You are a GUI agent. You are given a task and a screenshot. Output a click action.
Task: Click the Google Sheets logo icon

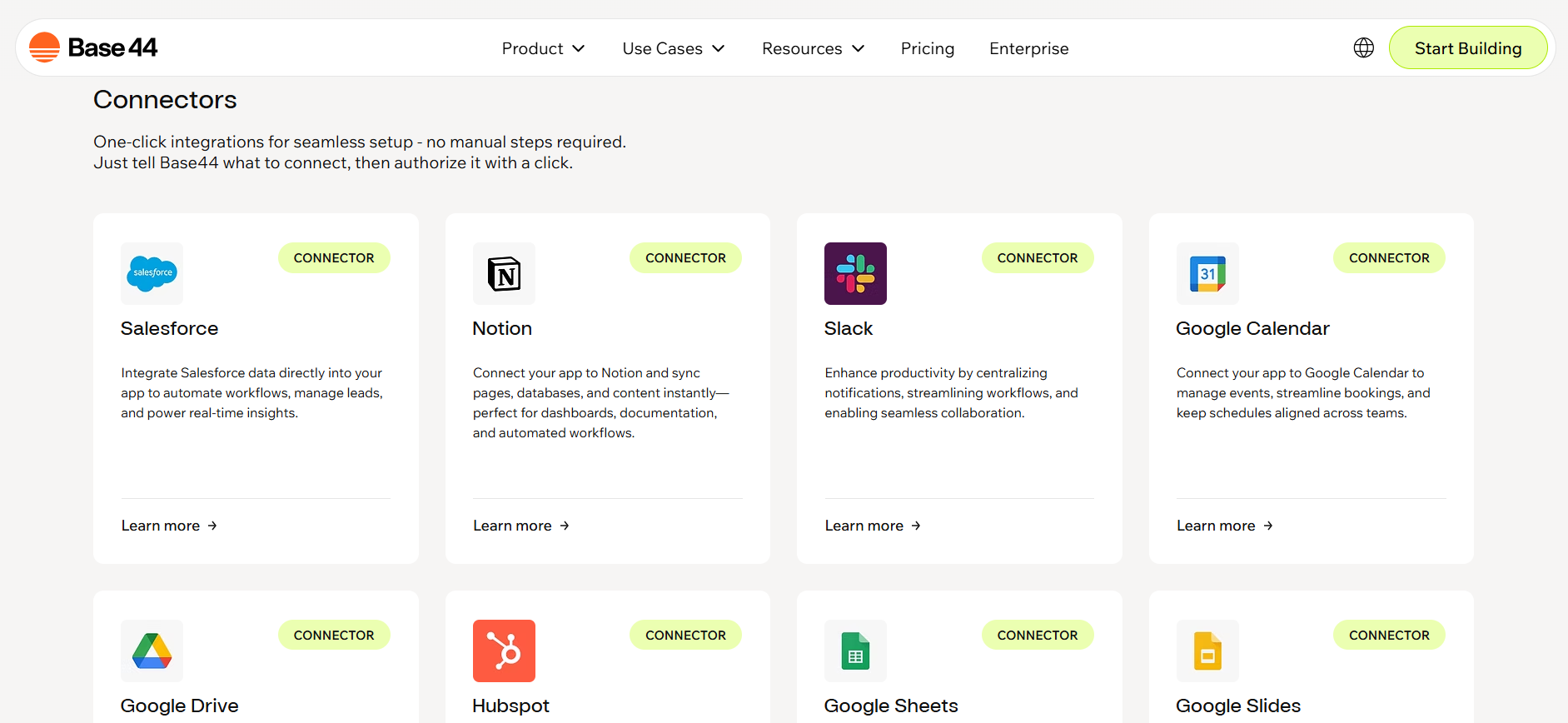click(x=855, y=651)
